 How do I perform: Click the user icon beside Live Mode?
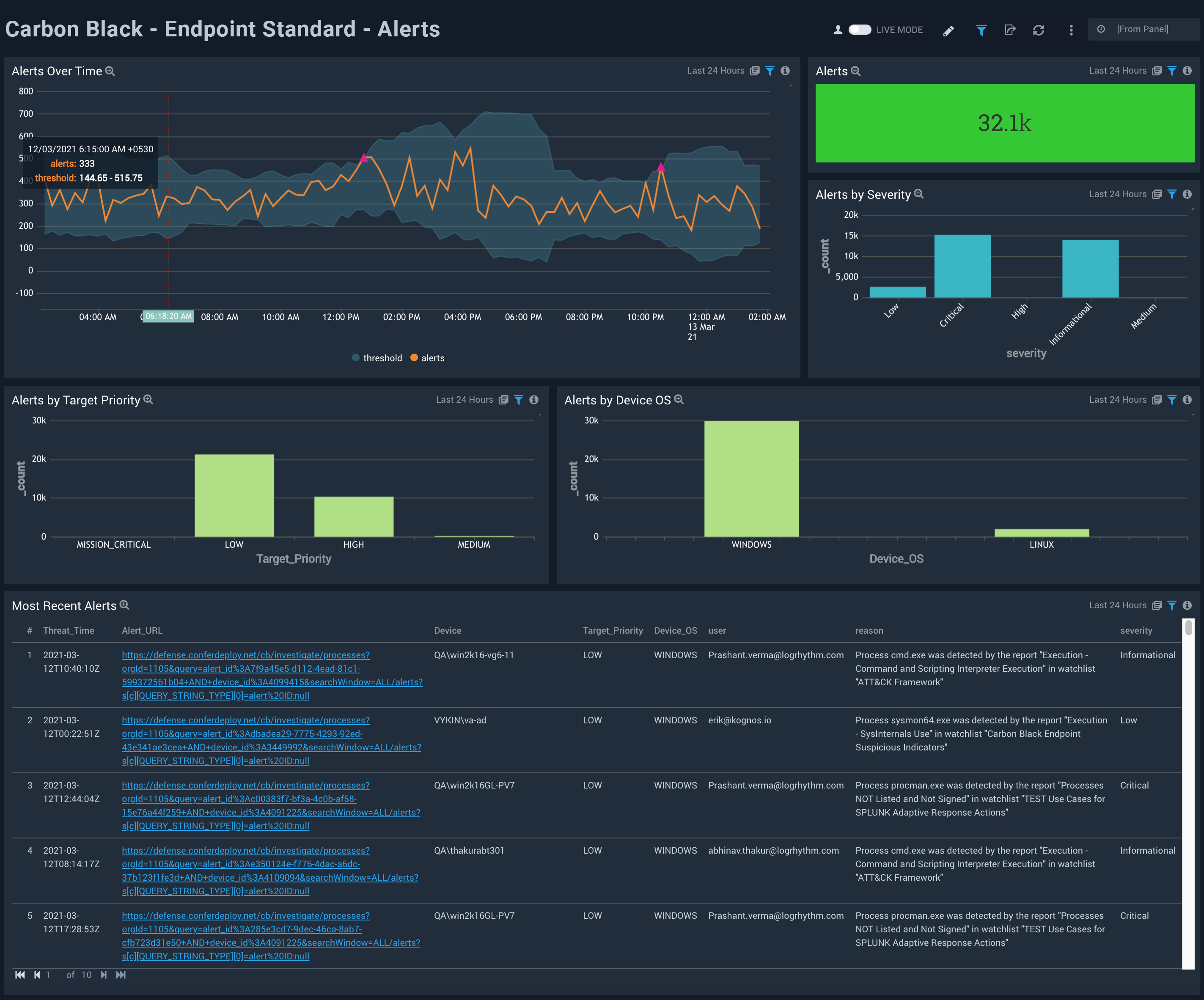click(x=838, y=30)
